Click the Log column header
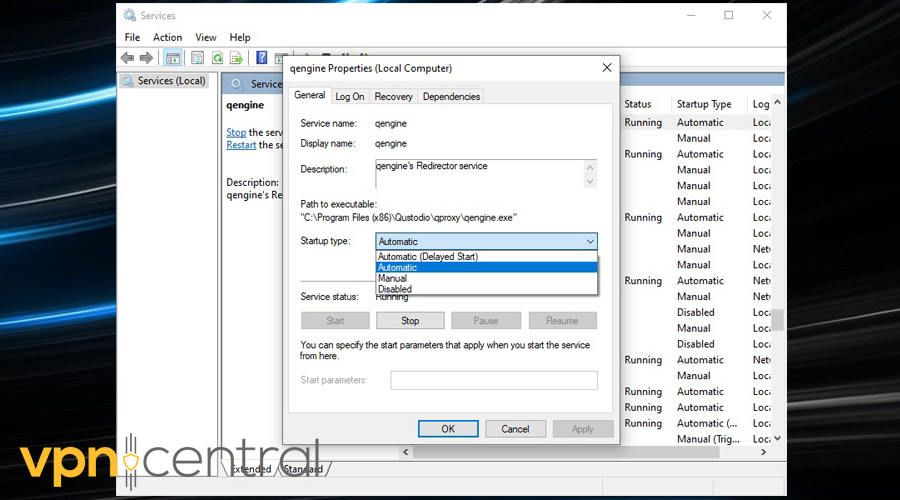Viewport: 900px width, 500px height. (x=760, y=104)
